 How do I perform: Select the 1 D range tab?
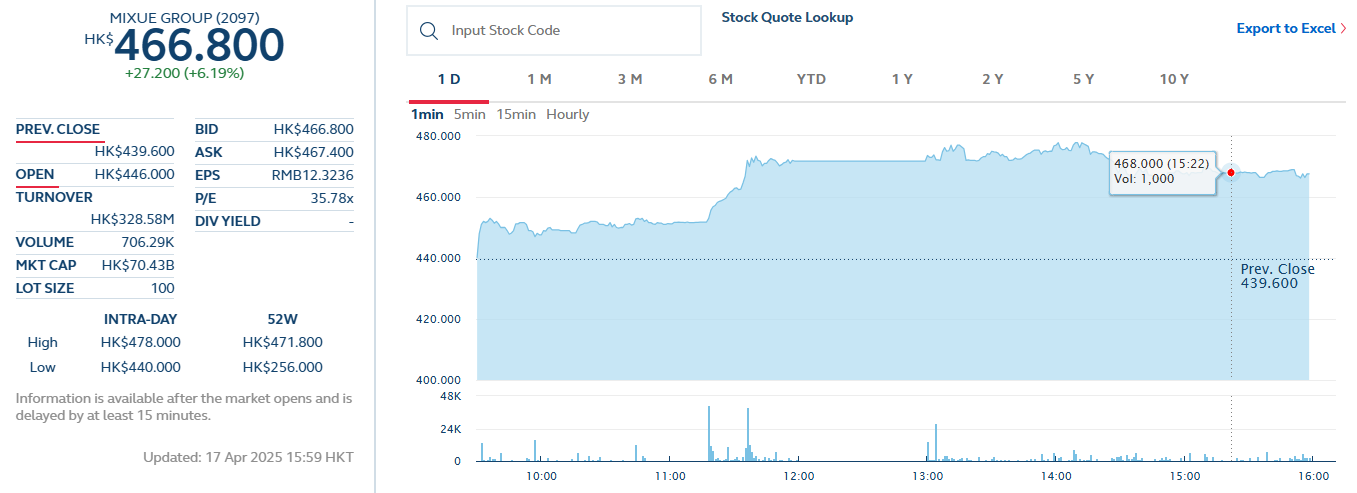tap(449, 79)
